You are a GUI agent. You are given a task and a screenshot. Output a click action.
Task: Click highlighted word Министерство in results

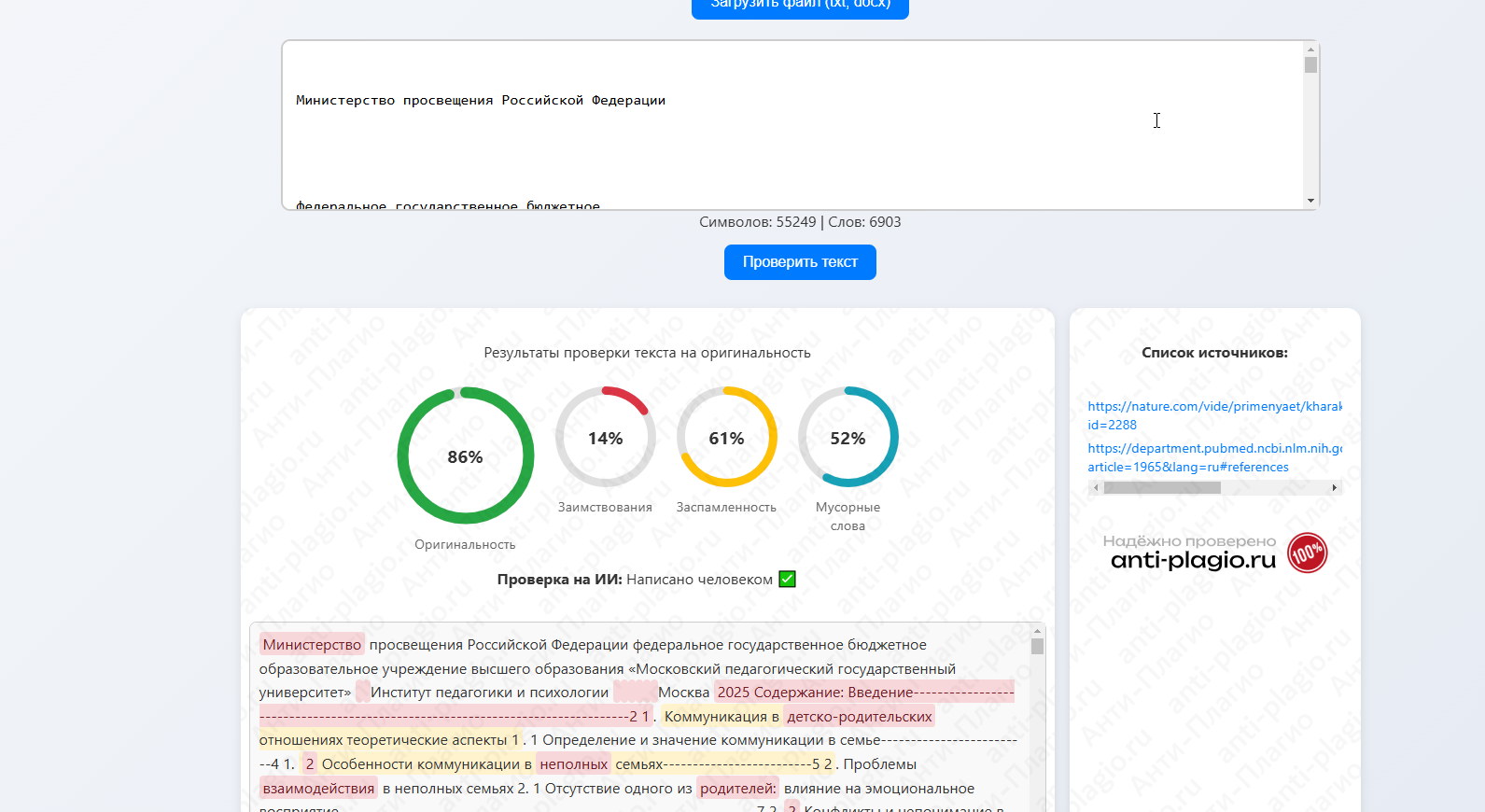click(312, 644)
